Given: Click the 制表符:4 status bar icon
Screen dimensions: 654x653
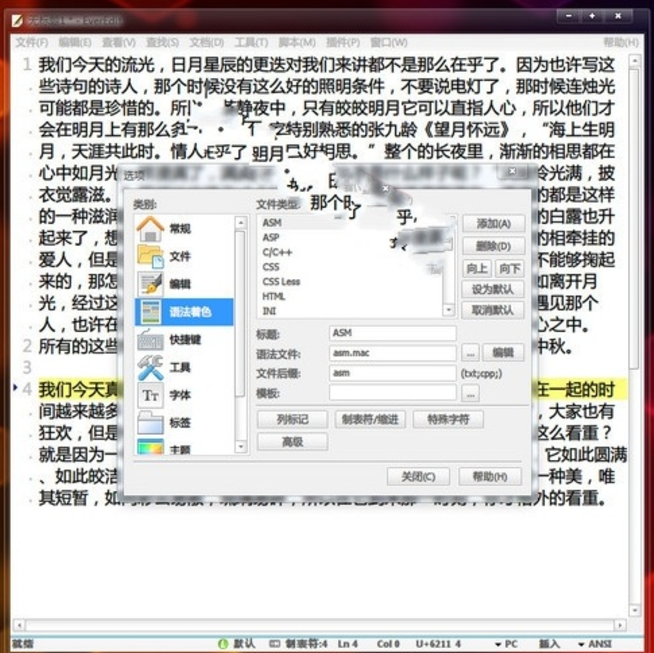Looking at the screenshot, I should pos(274,643).
